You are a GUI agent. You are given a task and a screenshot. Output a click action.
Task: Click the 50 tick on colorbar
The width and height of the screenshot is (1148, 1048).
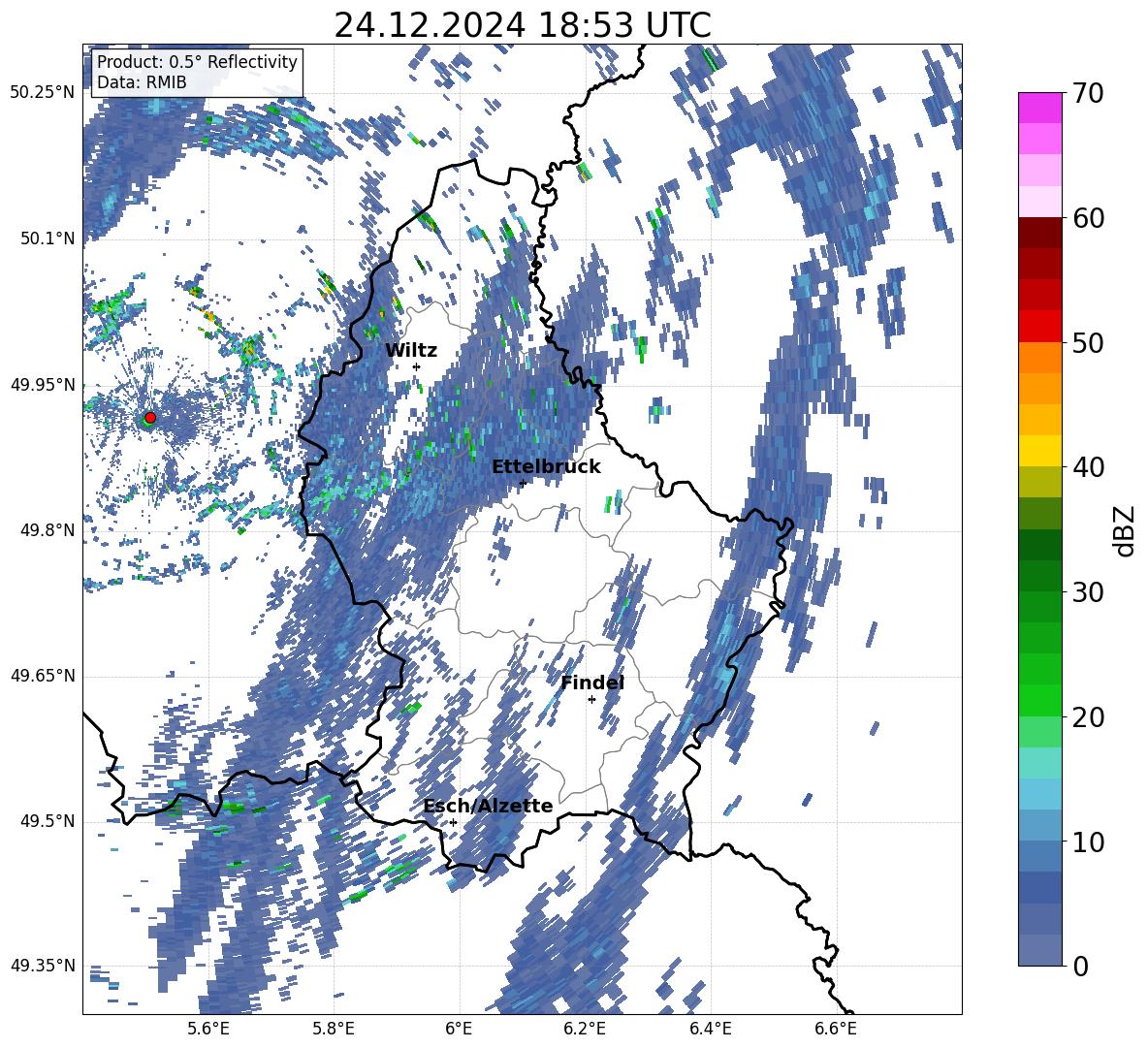coord(1087,342)
